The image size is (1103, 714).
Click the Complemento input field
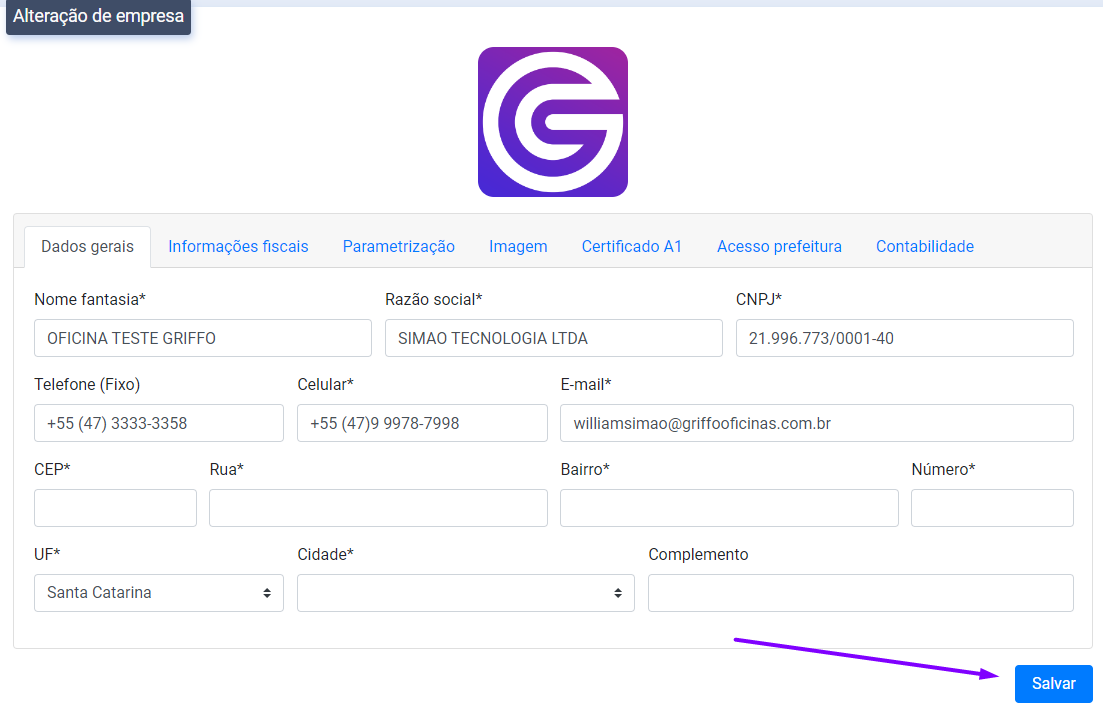[860, 593]
